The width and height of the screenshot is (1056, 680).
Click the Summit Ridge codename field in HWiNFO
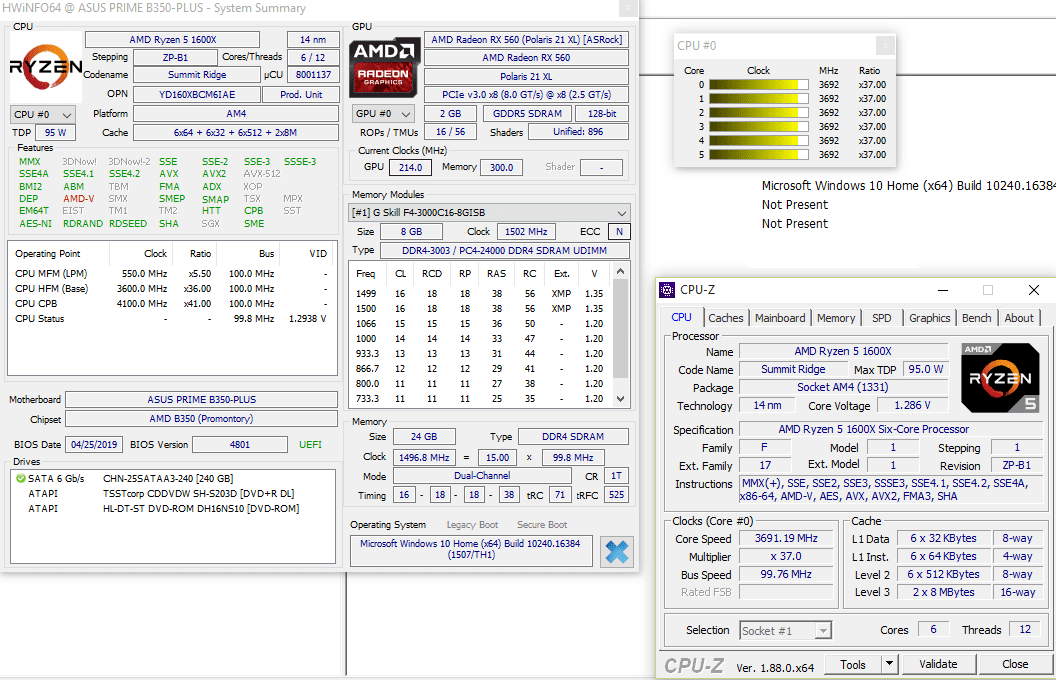click(x=197, y=75)
